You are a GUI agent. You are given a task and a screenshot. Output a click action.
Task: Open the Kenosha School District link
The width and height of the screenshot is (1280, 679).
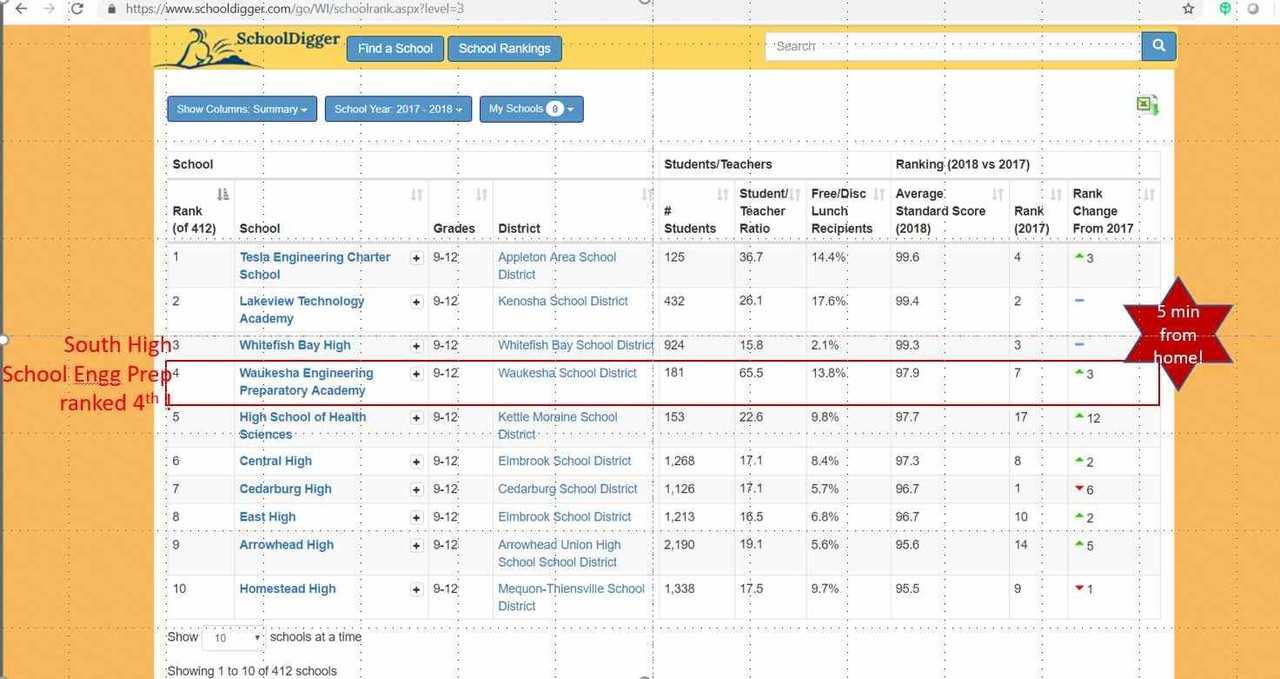563,301
